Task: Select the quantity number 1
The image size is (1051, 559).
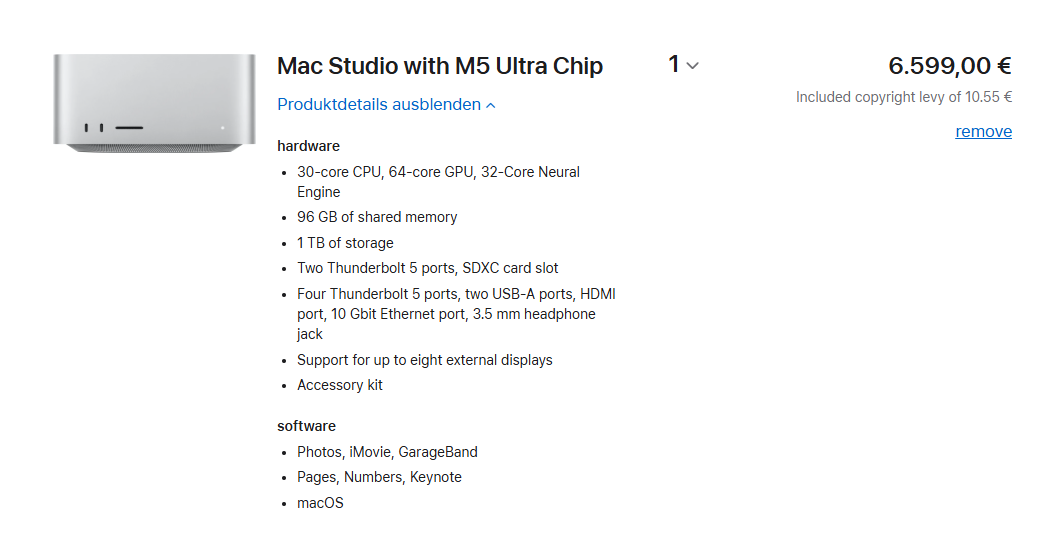Action: click(674, 64)
